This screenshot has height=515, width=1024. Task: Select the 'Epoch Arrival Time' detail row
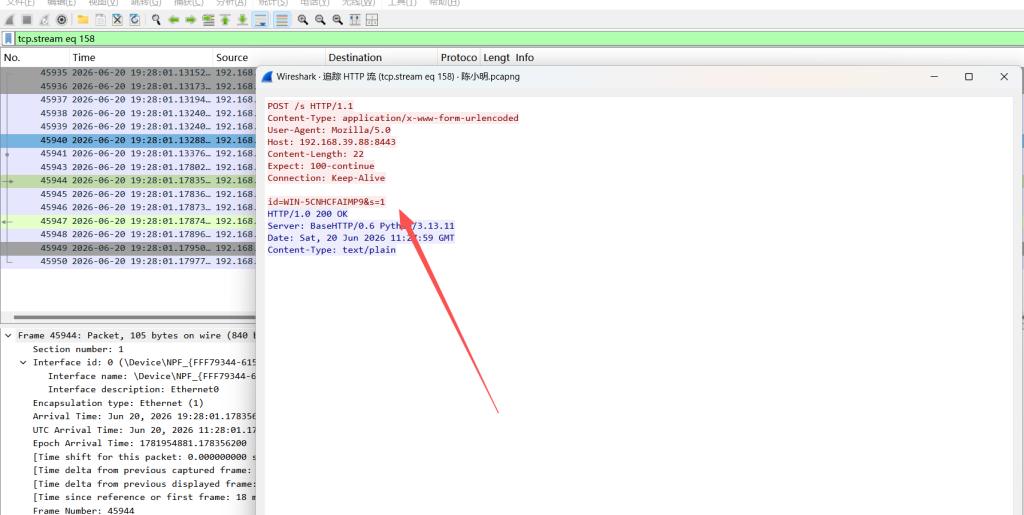[x=140, y=443]
